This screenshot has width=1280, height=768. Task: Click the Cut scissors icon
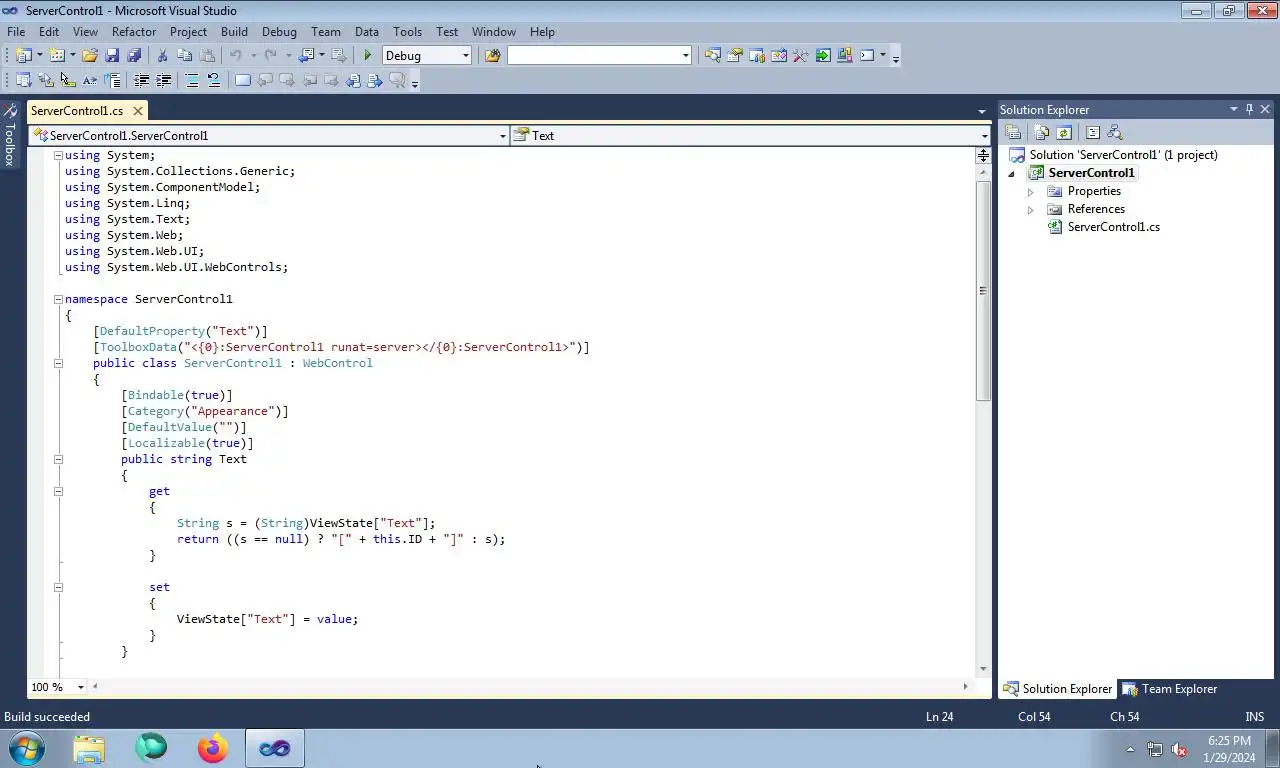(x=162, y=56)
